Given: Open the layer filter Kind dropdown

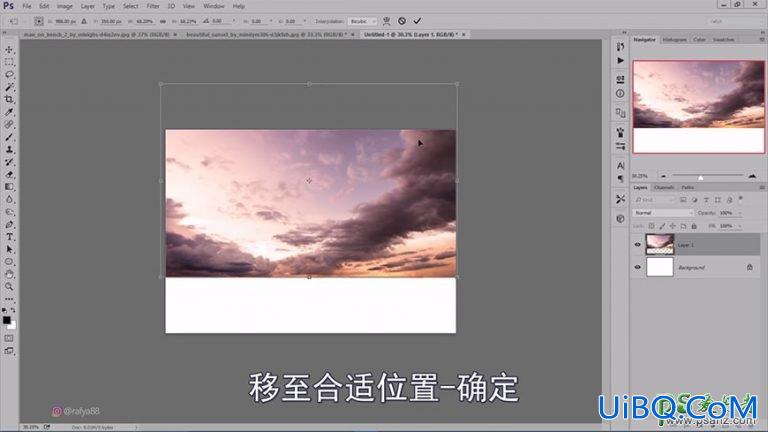Looking at the screenshot, I should pos(654,200).
